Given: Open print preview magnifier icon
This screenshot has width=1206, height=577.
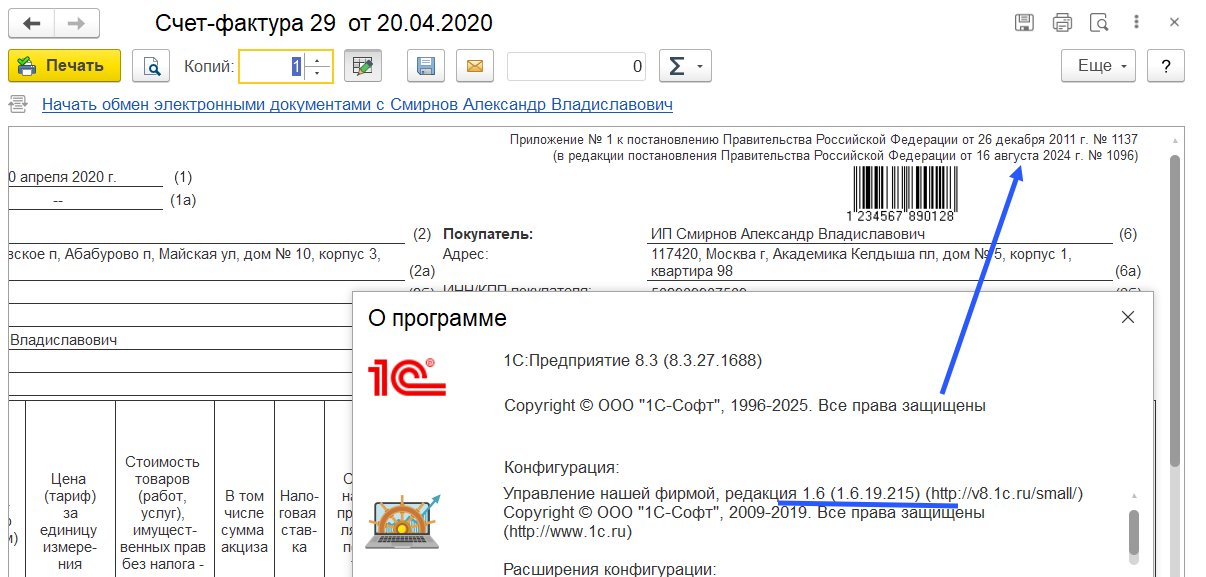Looking at the screenshot, I should point(152,66).
